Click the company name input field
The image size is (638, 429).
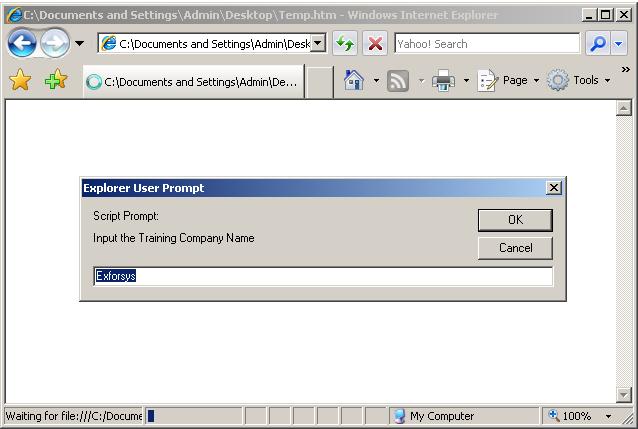322,276
